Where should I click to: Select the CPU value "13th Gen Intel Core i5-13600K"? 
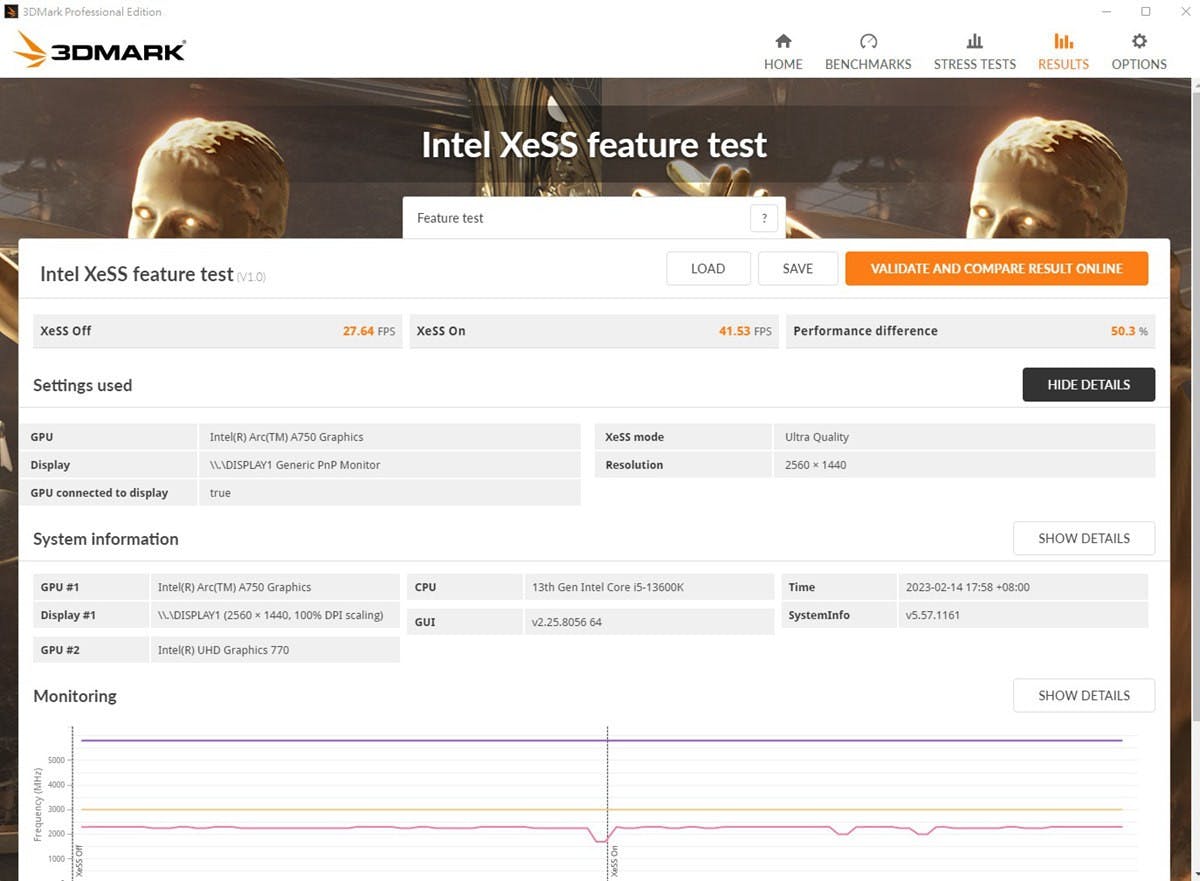(607, 587)
